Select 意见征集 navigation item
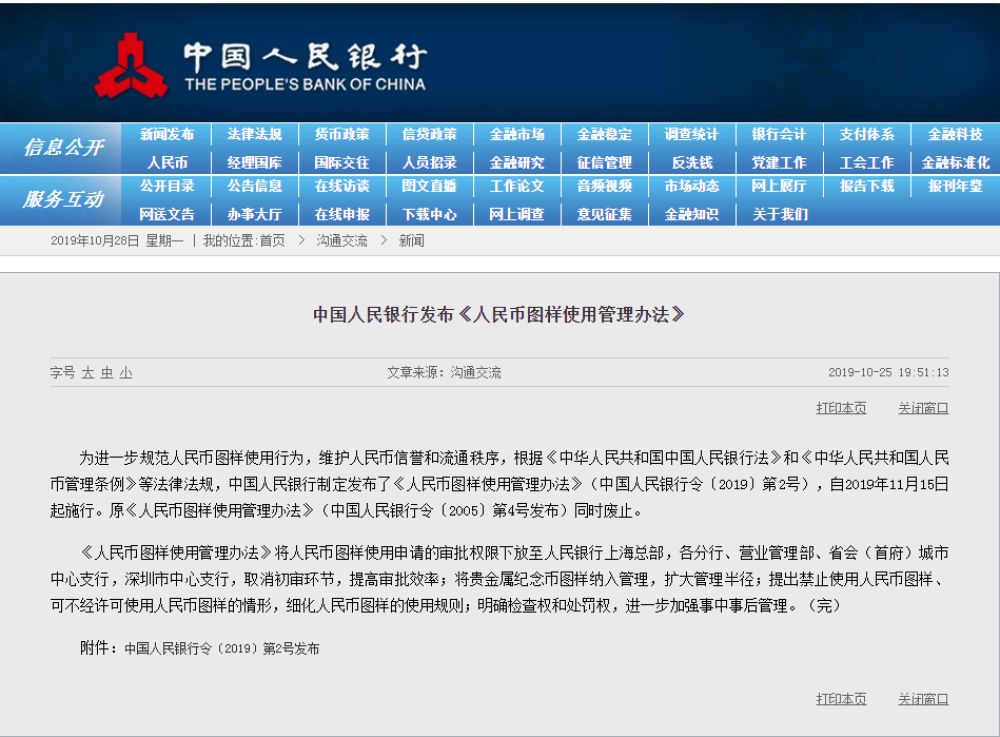Image resolution: width=1000 pixels, height=737 pixels. [x=604, y=215]
